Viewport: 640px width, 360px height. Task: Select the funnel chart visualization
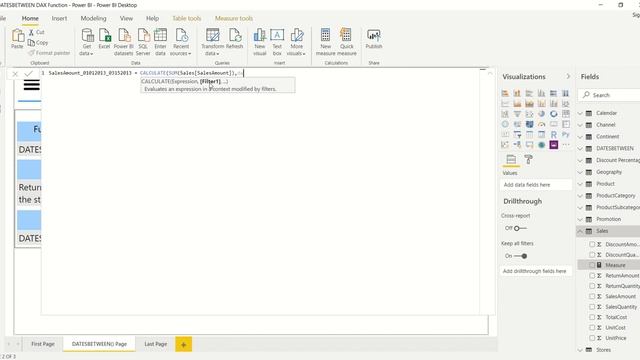(x=517, y=114)
